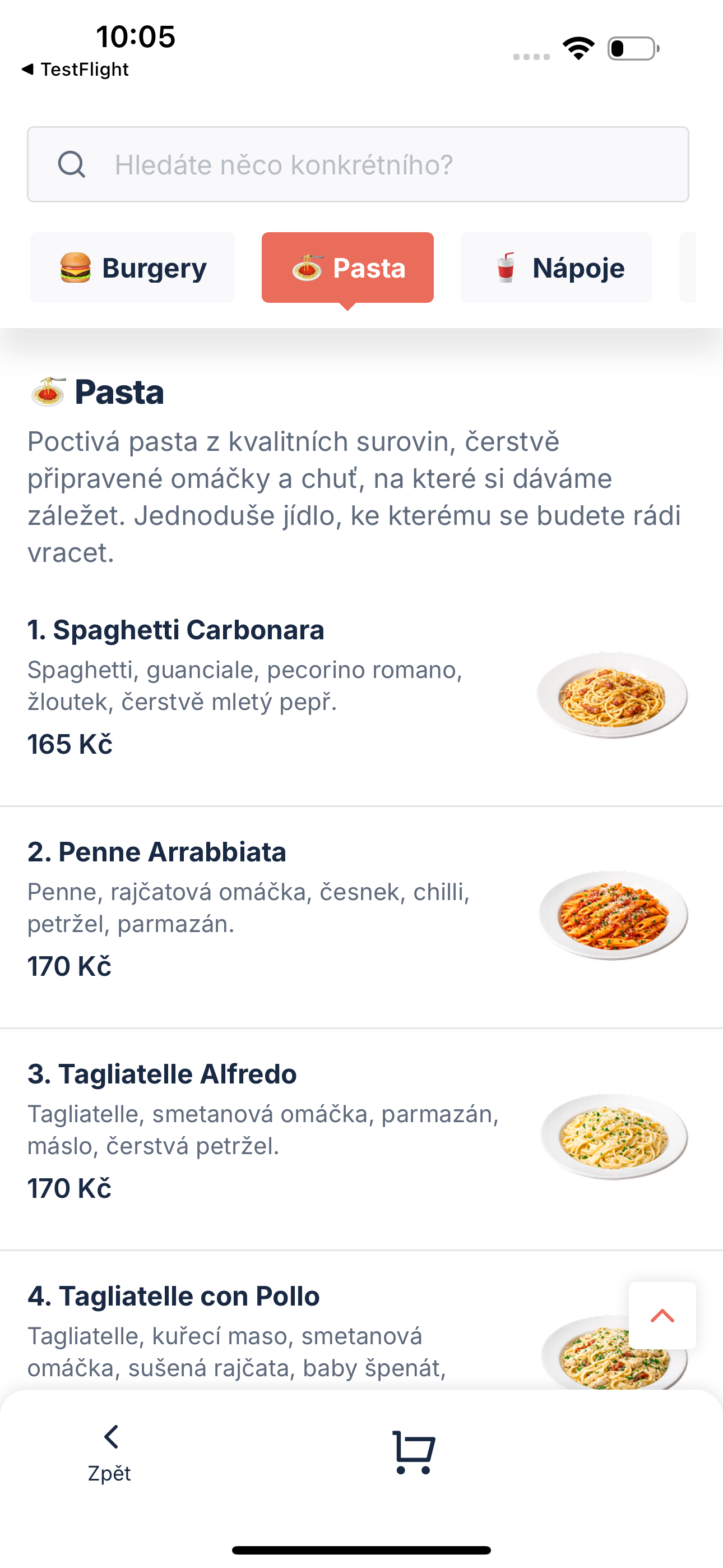Tap the Zpět label in bottom bar
Screen dimensions: 723x1568
[x=109, y=1474]
